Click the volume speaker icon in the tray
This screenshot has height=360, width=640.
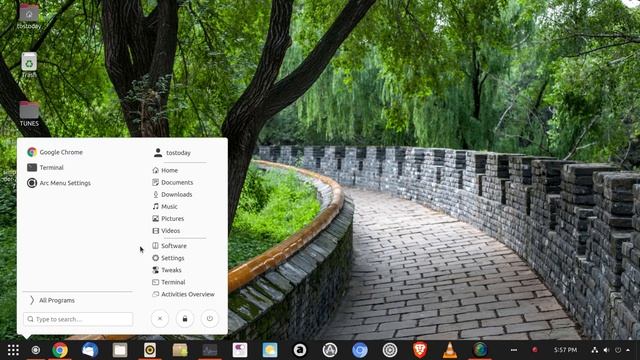(607, 350)
